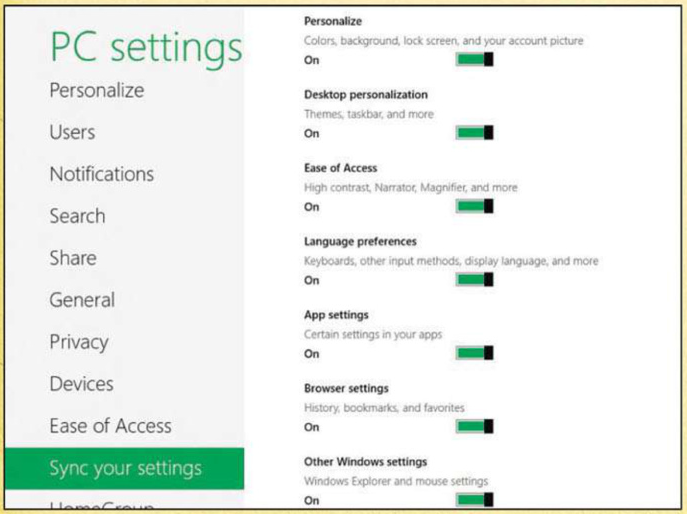Image resolution: width=687 pixels, height=514 pixels.
Task: Open the Devices settings category
Action: coord(81,384)
